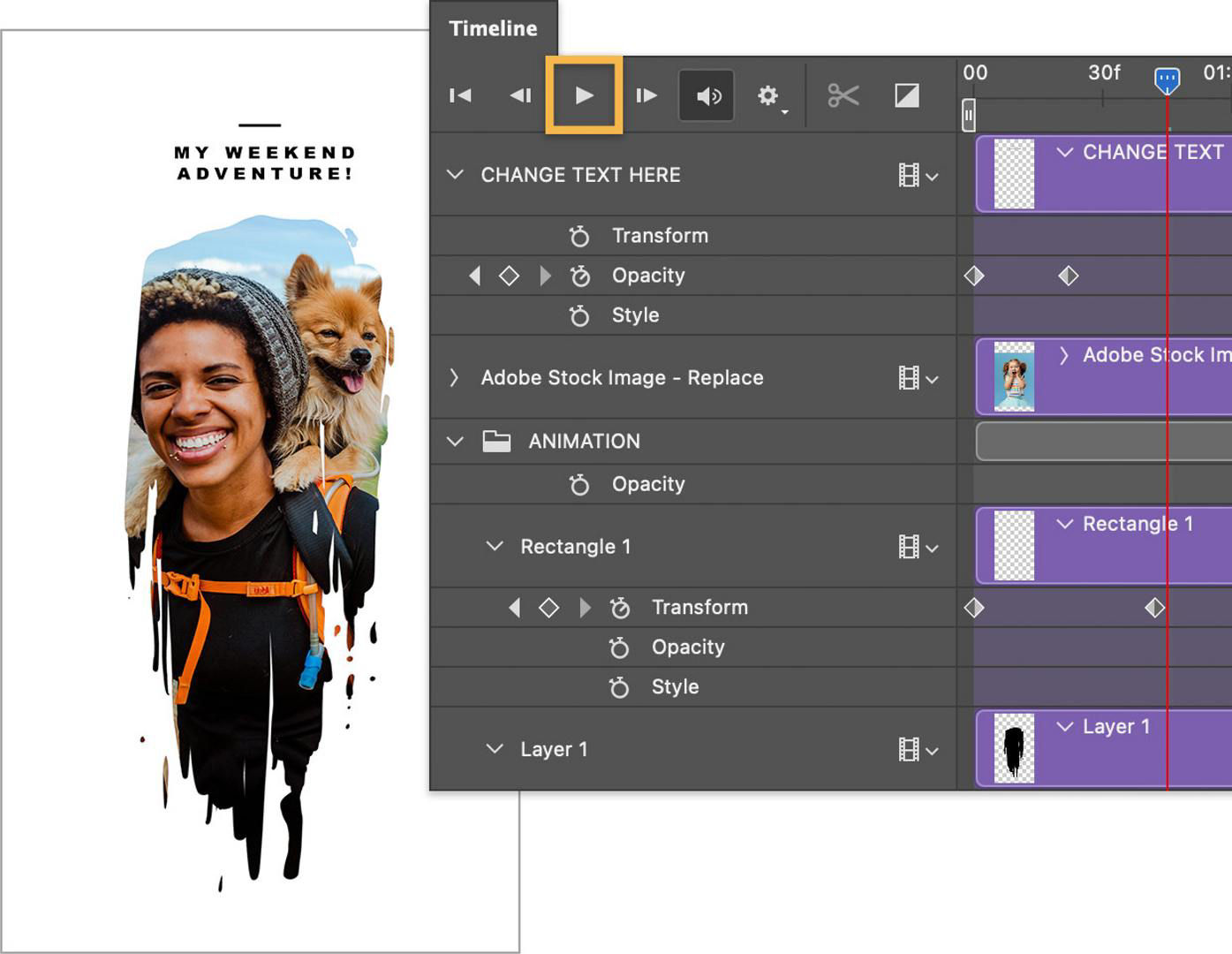
Task: Mute audio with the speaker toggle
Action: (x=706, y=95)
